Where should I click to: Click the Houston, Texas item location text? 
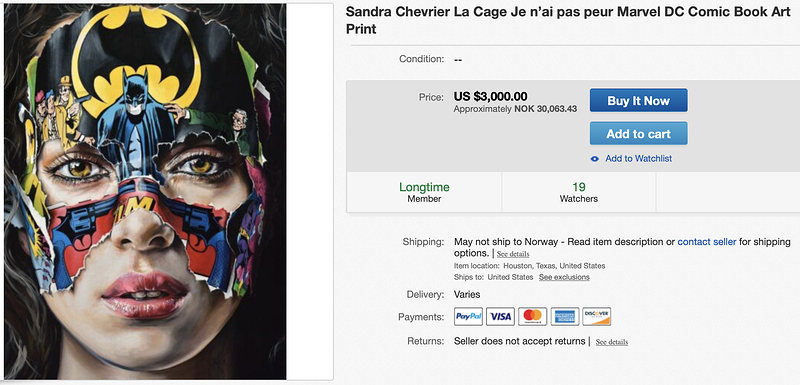click(554, 266)
